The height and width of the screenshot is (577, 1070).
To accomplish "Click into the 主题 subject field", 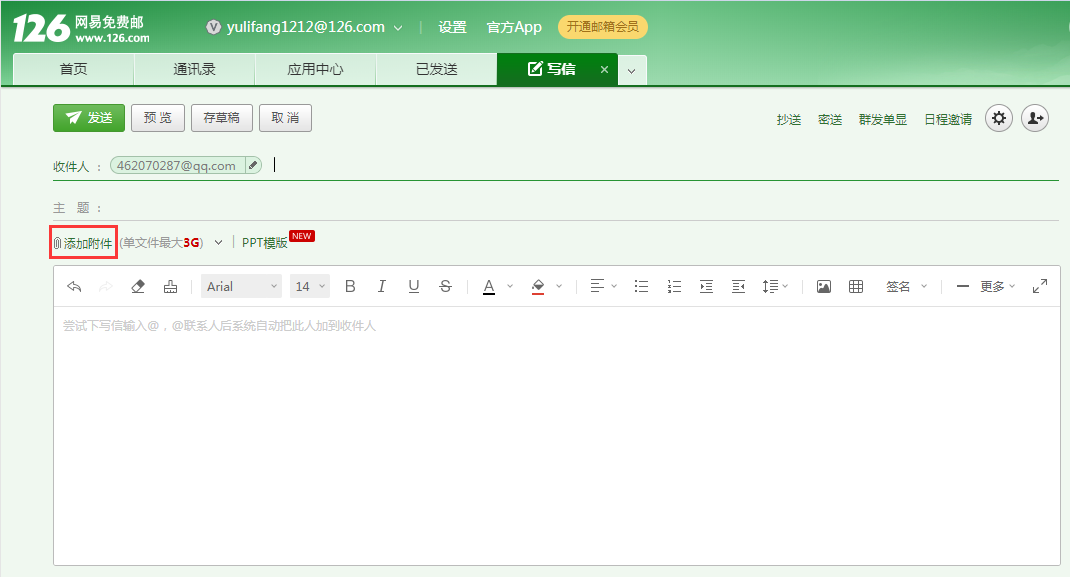I will pyautogui.click(x=580, y=208).
